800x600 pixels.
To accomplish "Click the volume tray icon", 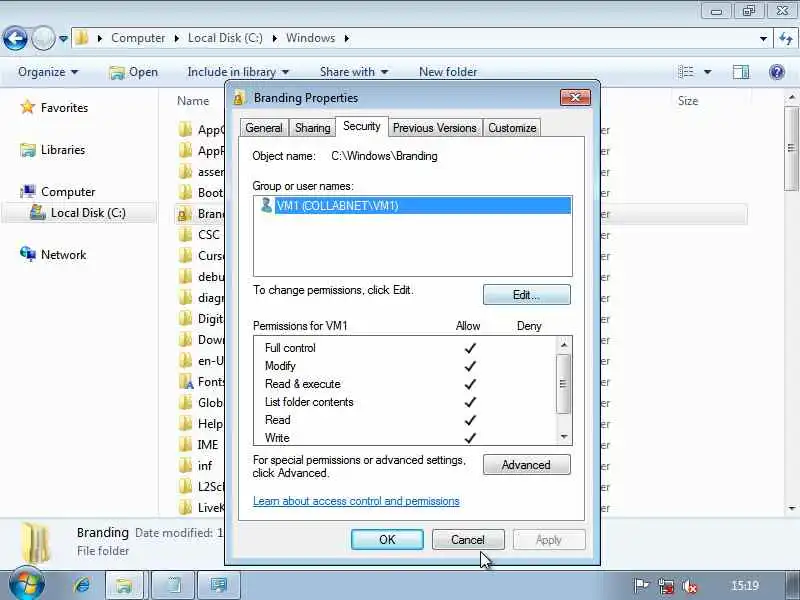I will (690, 586).
